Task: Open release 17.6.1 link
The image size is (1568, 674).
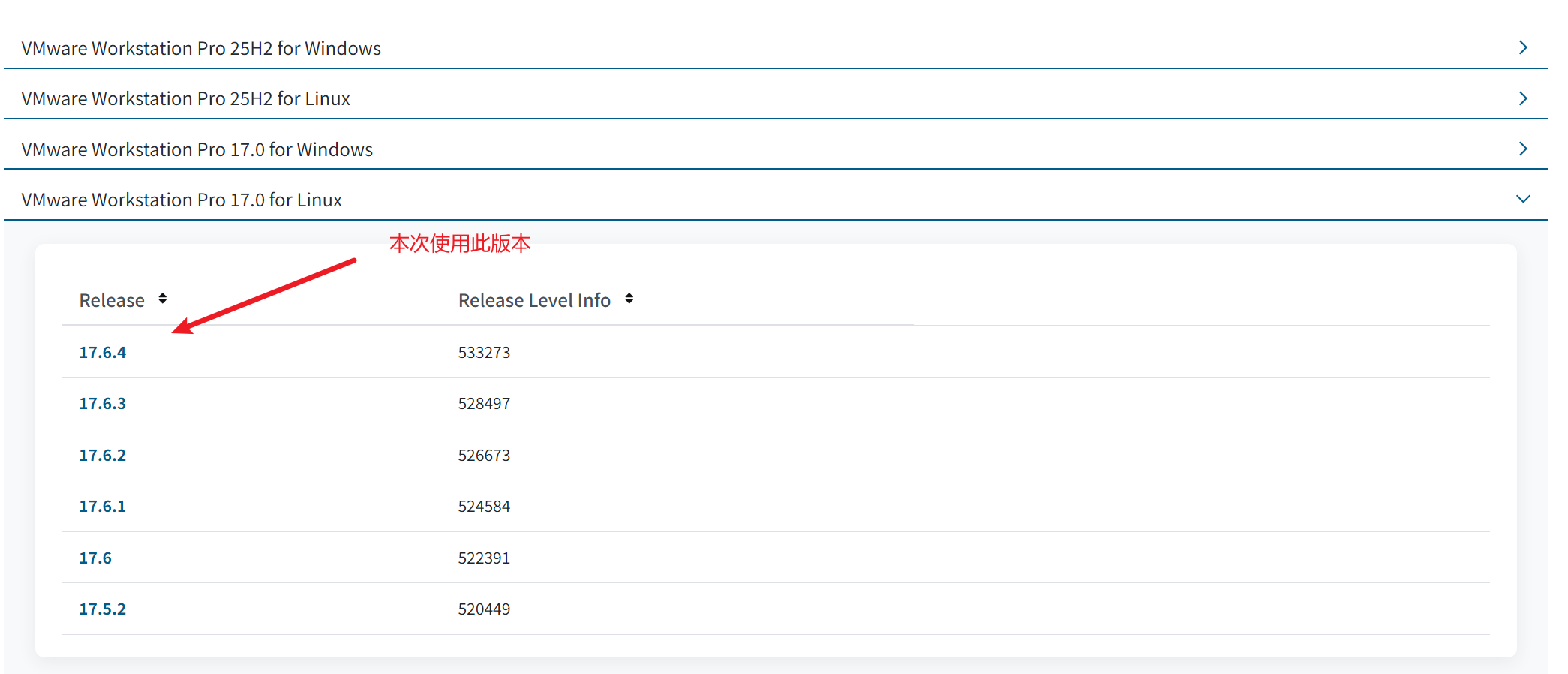Action: [103, 506]
